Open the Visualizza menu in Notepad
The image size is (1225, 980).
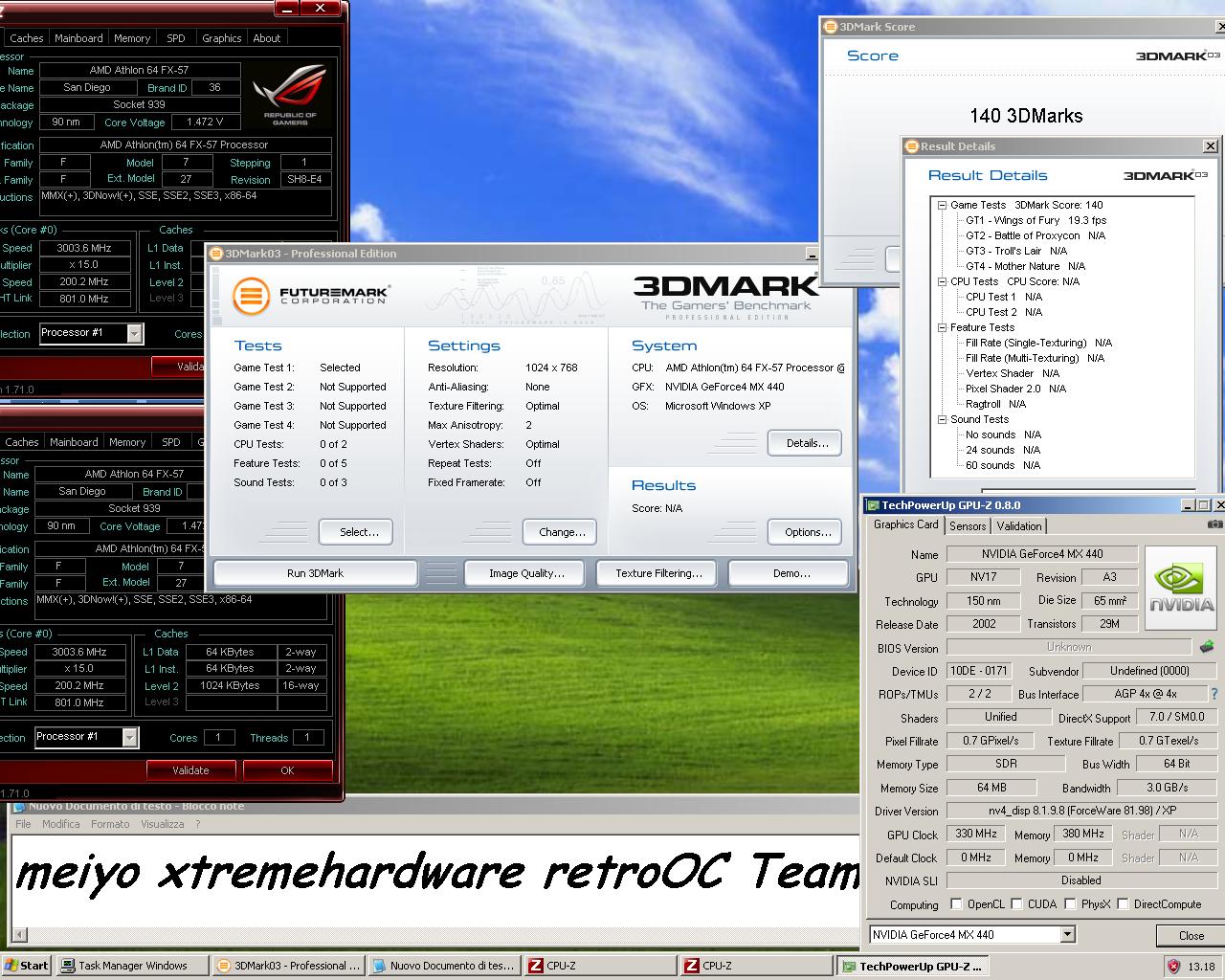click(x=163, y=824)
